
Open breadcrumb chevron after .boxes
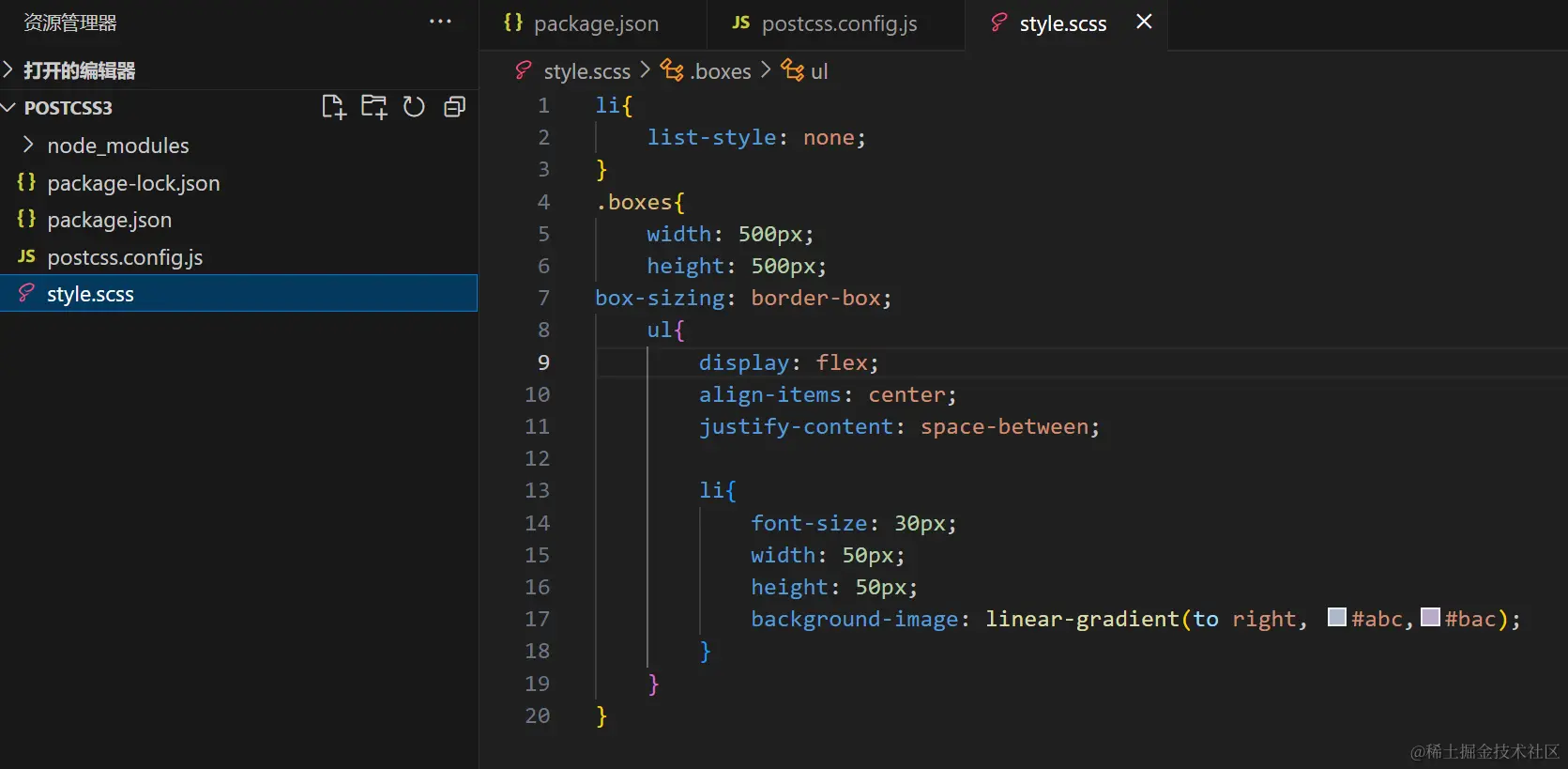(x=766, y=70)
